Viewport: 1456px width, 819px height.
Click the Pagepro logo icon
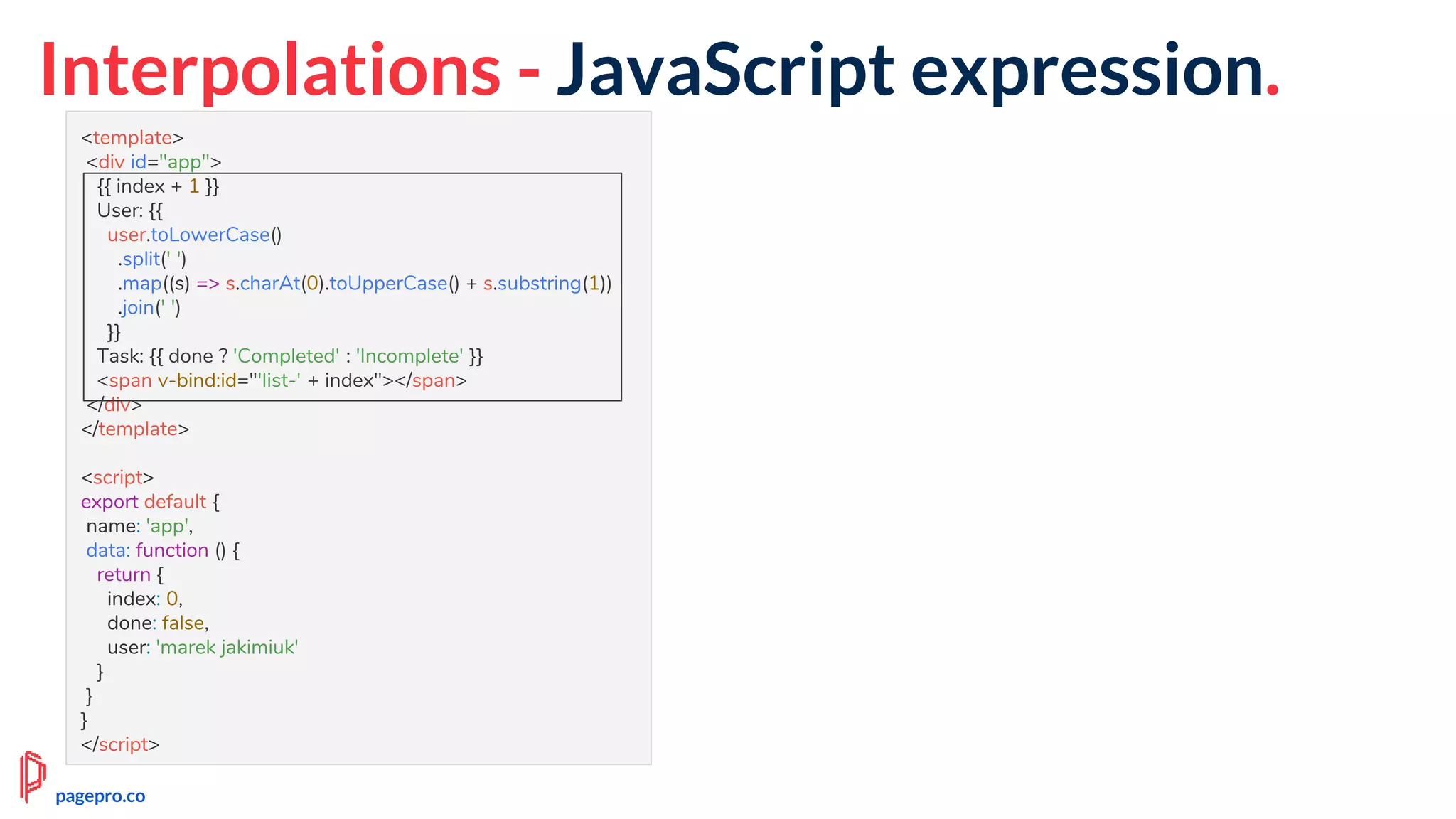coord(33,776)
